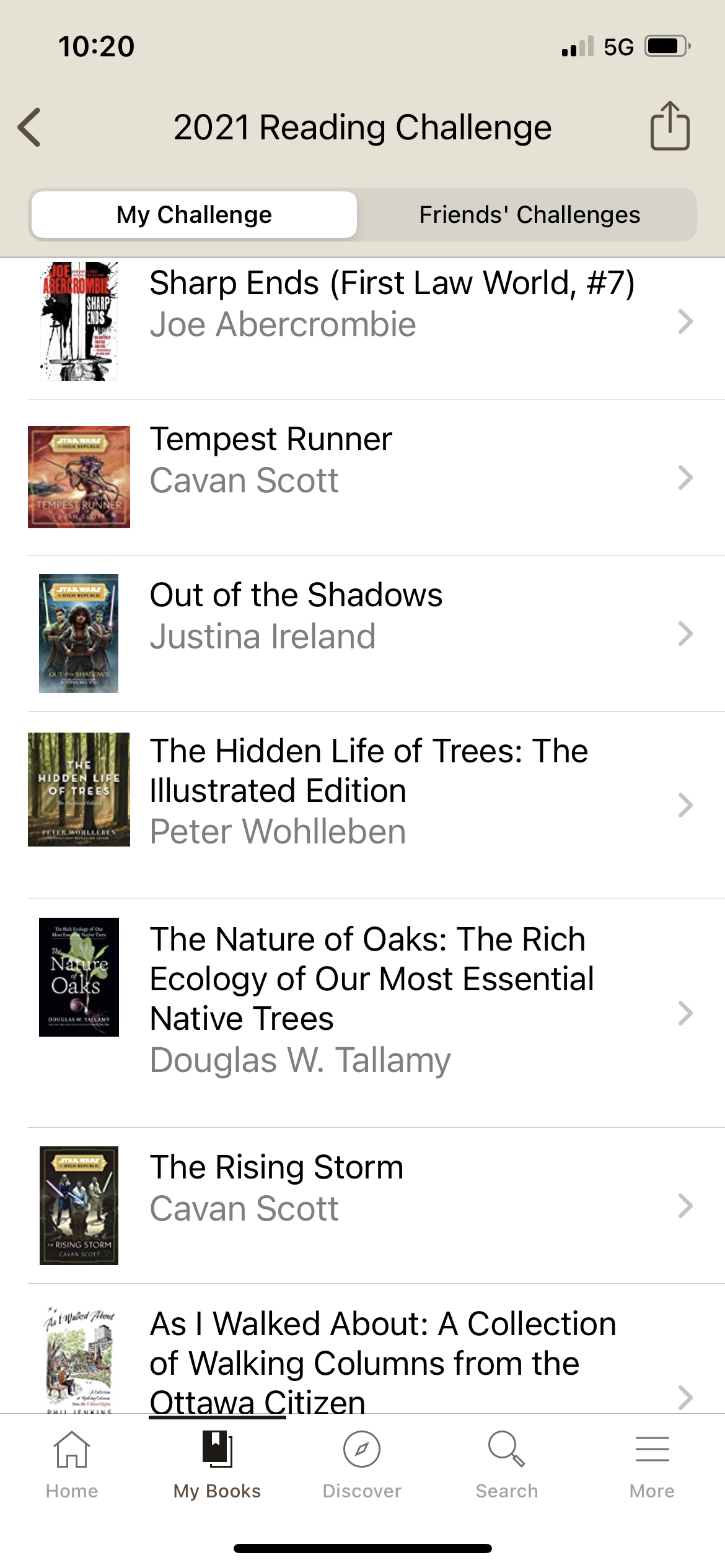
Task: Expand the Sharp Ends row chevron
Action: (x=685, y=321)
